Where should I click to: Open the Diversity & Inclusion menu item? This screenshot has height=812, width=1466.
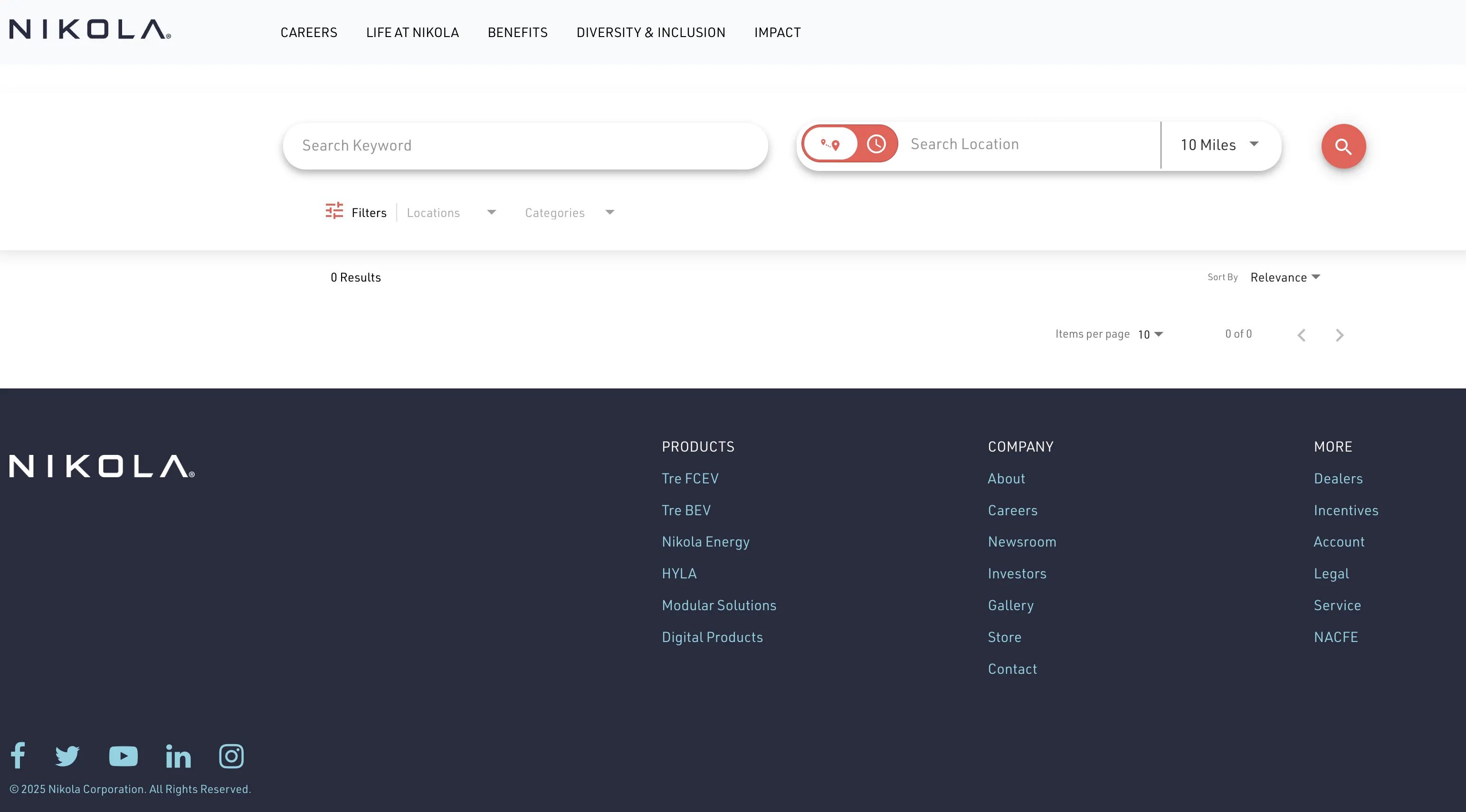coord(651,32)
